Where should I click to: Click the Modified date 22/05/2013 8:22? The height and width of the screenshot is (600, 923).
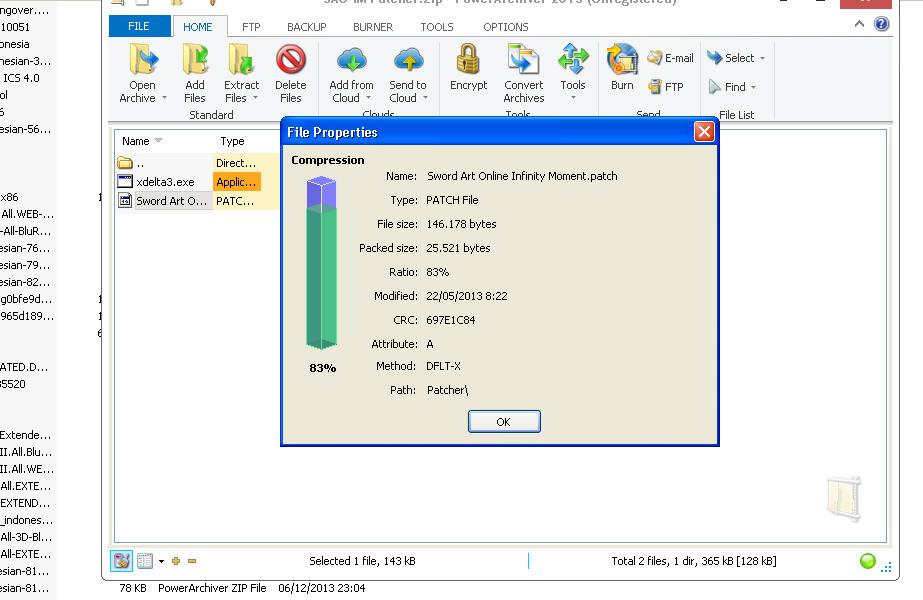tap(467, 296)
